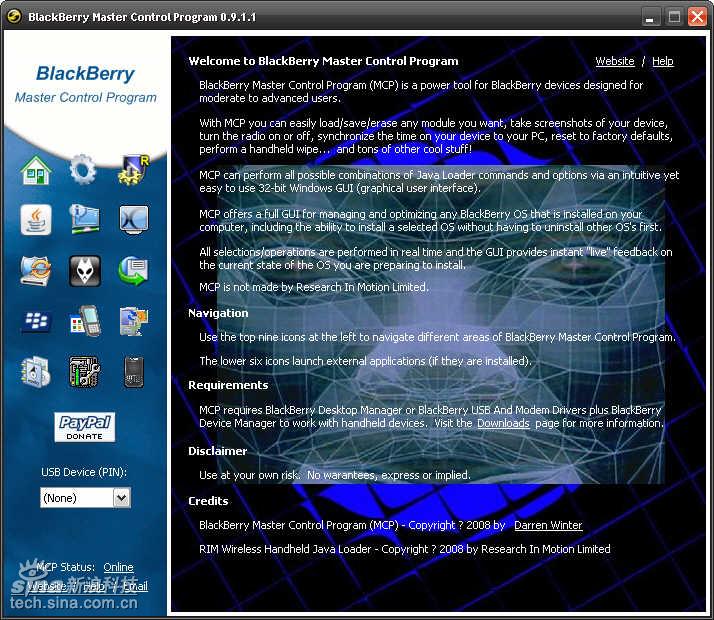Open the Email link at bottom left
The image size is (714, 620).
135,586
